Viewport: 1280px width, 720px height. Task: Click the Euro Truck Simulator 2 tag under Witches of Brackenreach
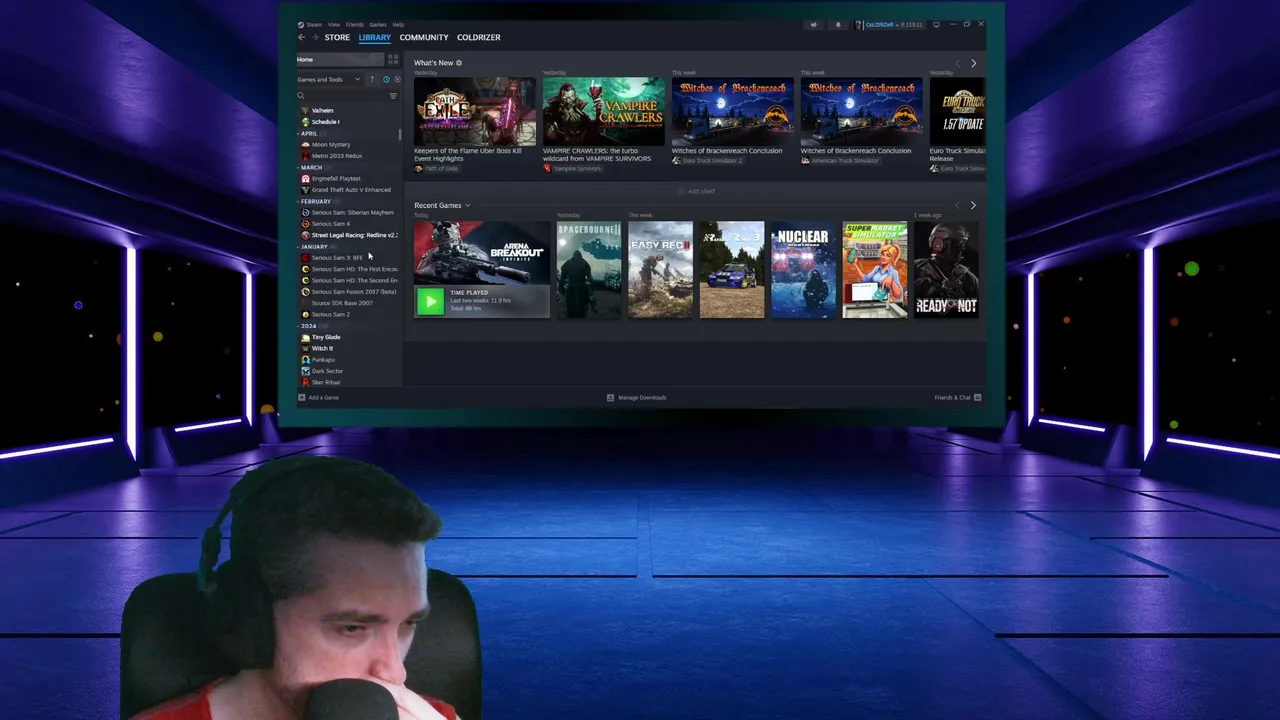707,161
